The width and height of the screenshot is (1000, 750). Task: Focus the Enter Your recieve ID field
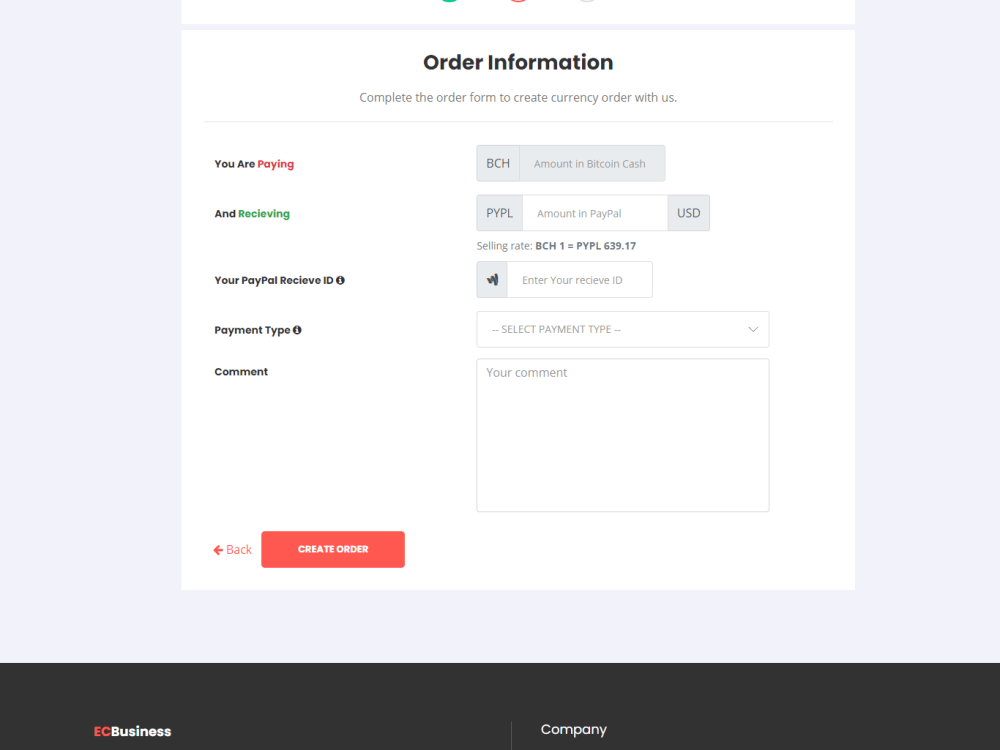click(580, 279)
